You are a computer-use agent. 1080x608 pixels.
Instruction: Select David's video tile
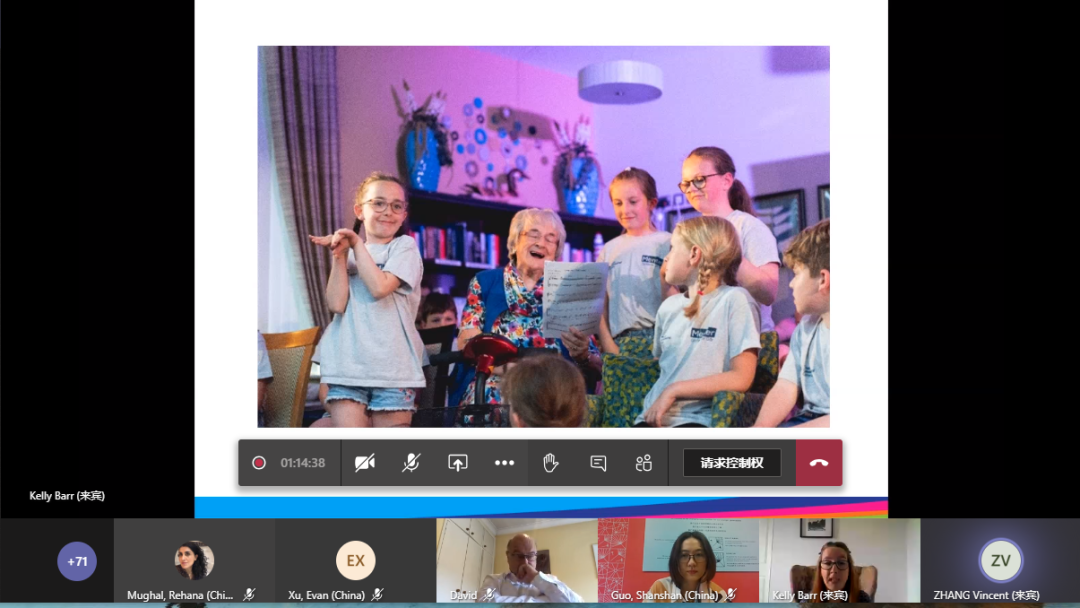(516, 560)
